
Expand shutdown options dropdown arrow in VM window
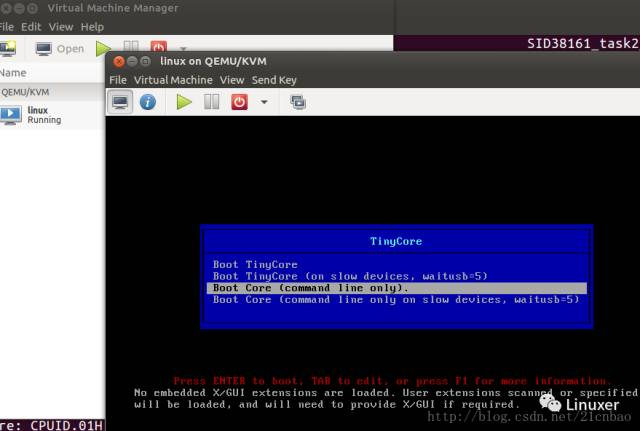tap(264, 102)
